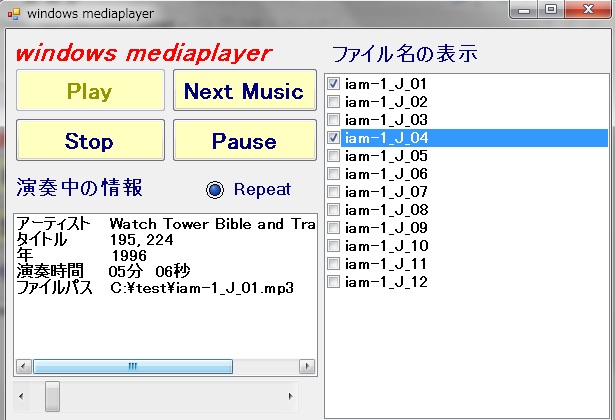Image resolution: width=615 pixels, height=420 pixels.
Task: Check the iam-1_J_05 checkbox
Action: [333, 156]
